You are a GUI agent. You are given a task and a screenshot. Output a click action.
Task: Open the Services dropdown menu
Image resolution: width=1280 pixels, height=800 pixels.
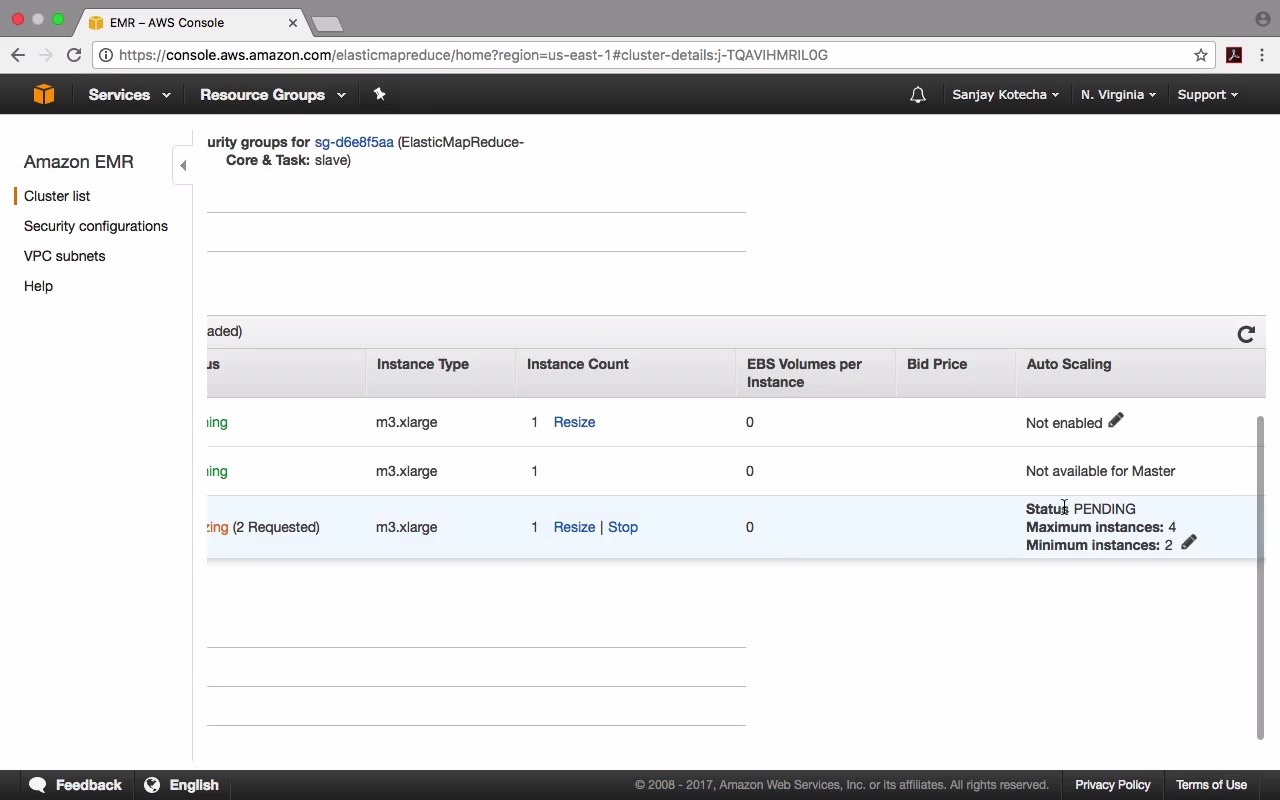click(x=129, y=95)
